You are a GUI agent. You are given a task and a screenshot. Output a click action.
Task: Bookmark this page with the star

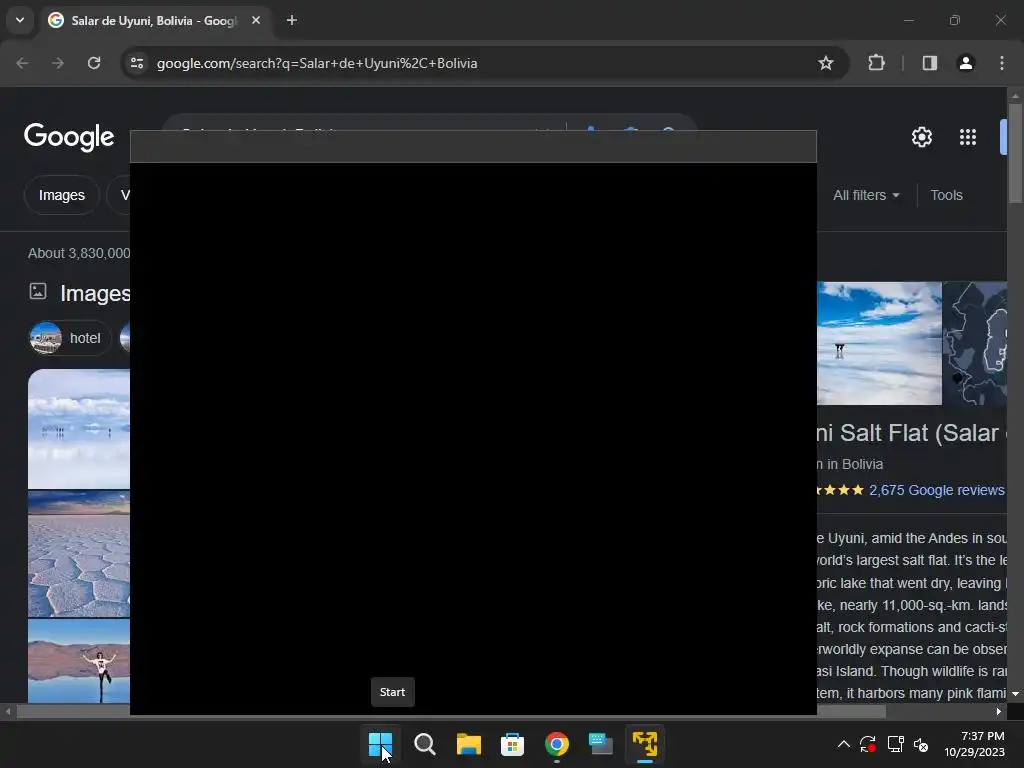(x=825, y=63)
